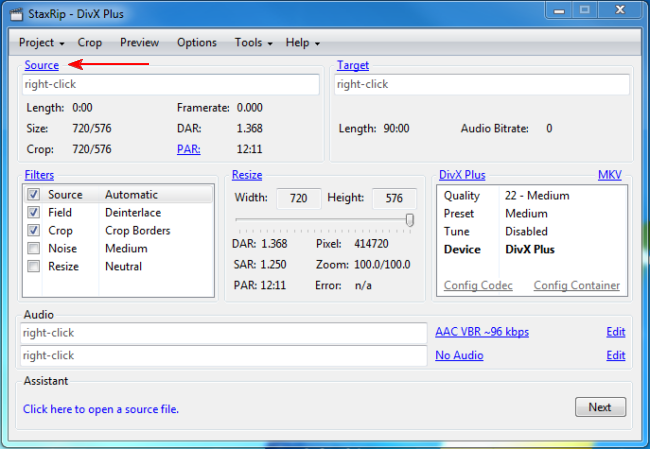Open the Help dropdown menu
This screenshot has height=449, width=650.
coord(302,43)
